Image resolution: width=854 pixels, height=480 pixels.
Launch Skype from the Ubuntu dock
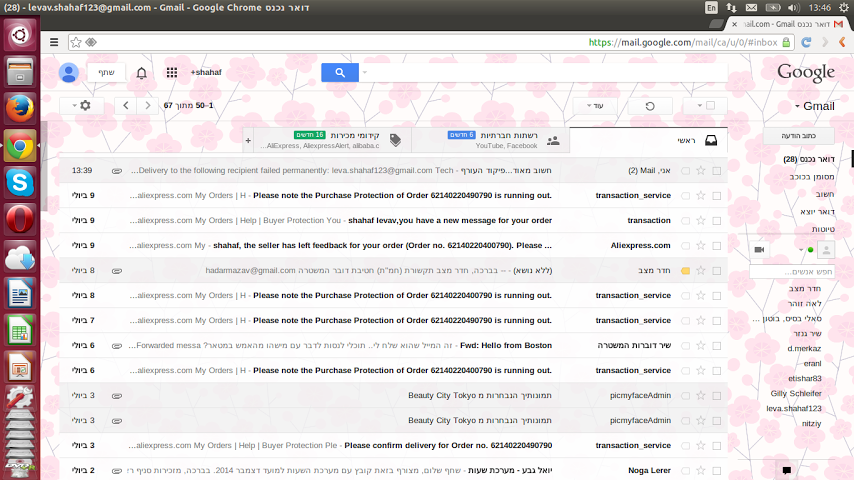tap(20, 183)
